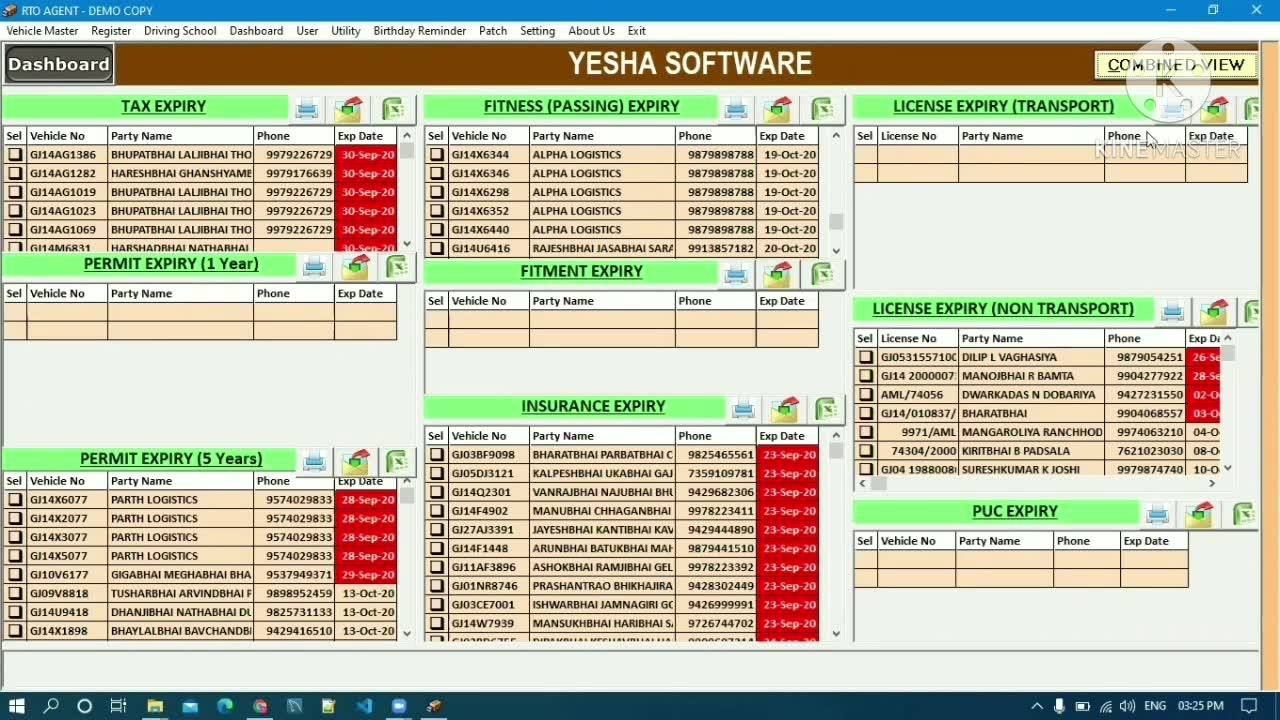This screenshot has height=720, width=1280.
Task: Send mail for Fitment Expiry list
Action: 780,273
